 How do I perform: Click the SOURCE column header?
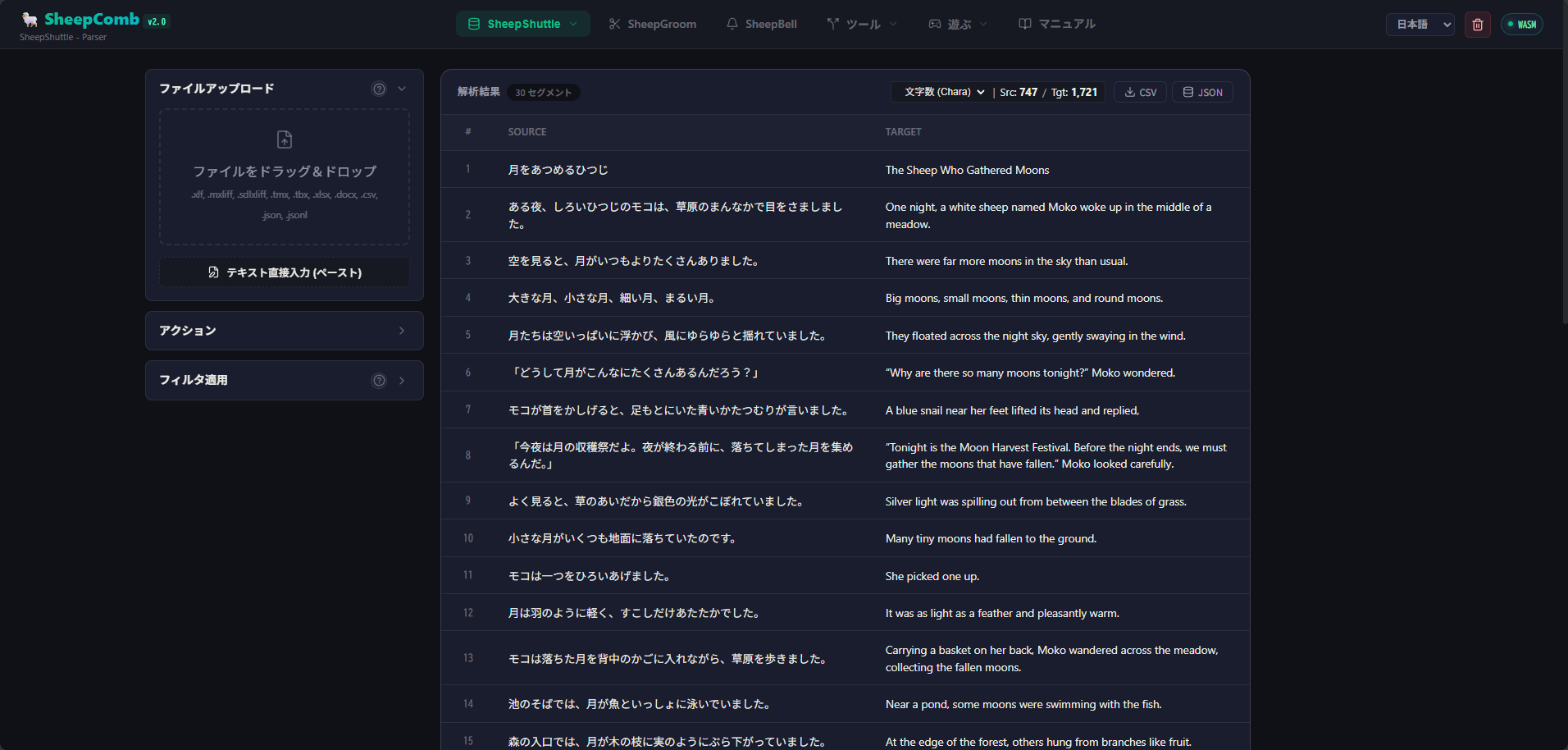click(x=526, y=132)
